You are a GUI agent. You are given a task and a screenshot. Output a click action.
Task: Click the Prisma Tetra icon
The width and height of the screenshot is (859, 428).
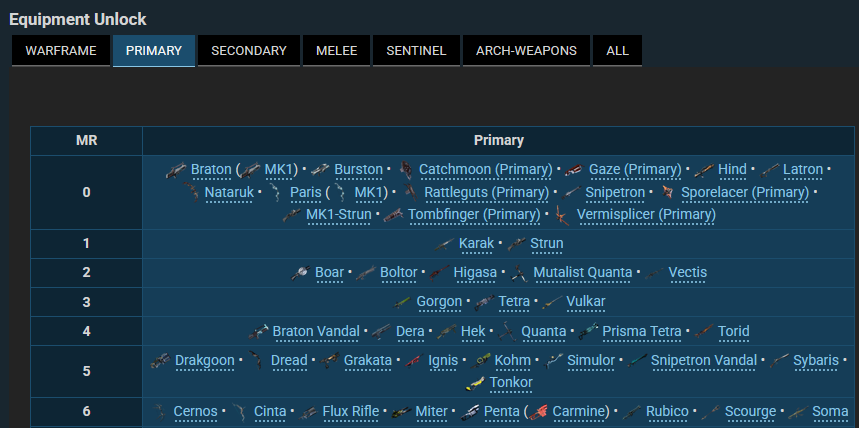588,331
